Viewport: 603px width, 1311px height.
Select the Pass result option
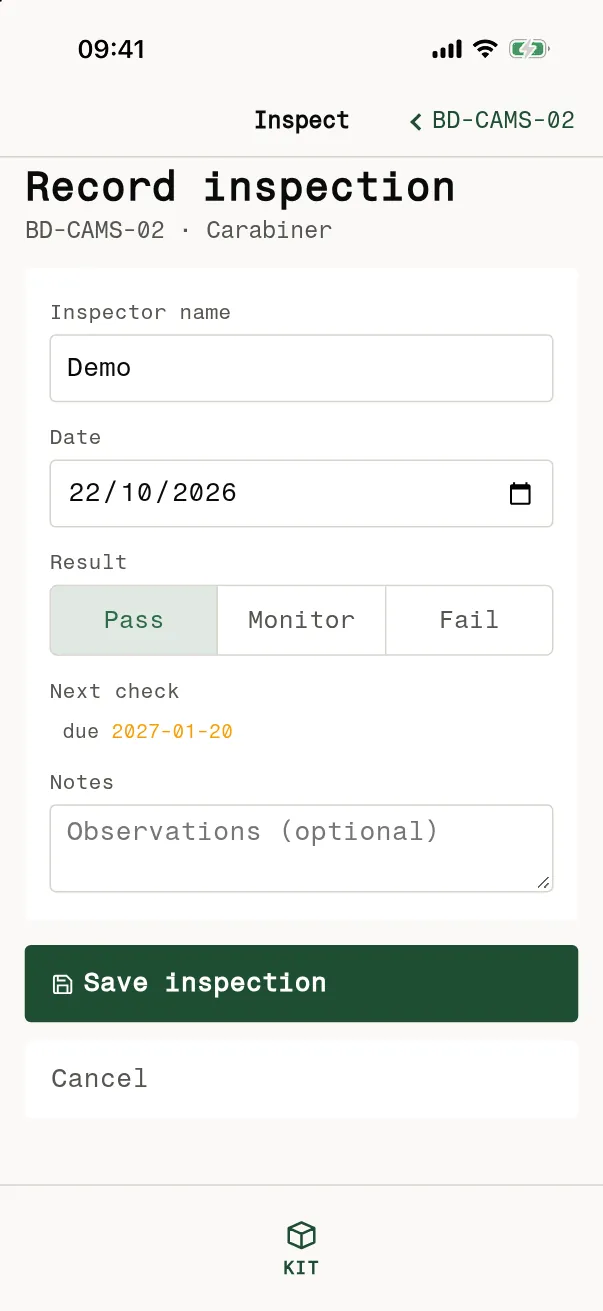point(134,620)
